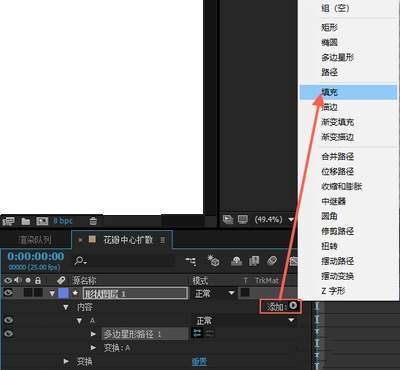The height and width of the screenshot is (370, 400).
Task: Click always preview this view icon
Action: click(x=228, y=219)
